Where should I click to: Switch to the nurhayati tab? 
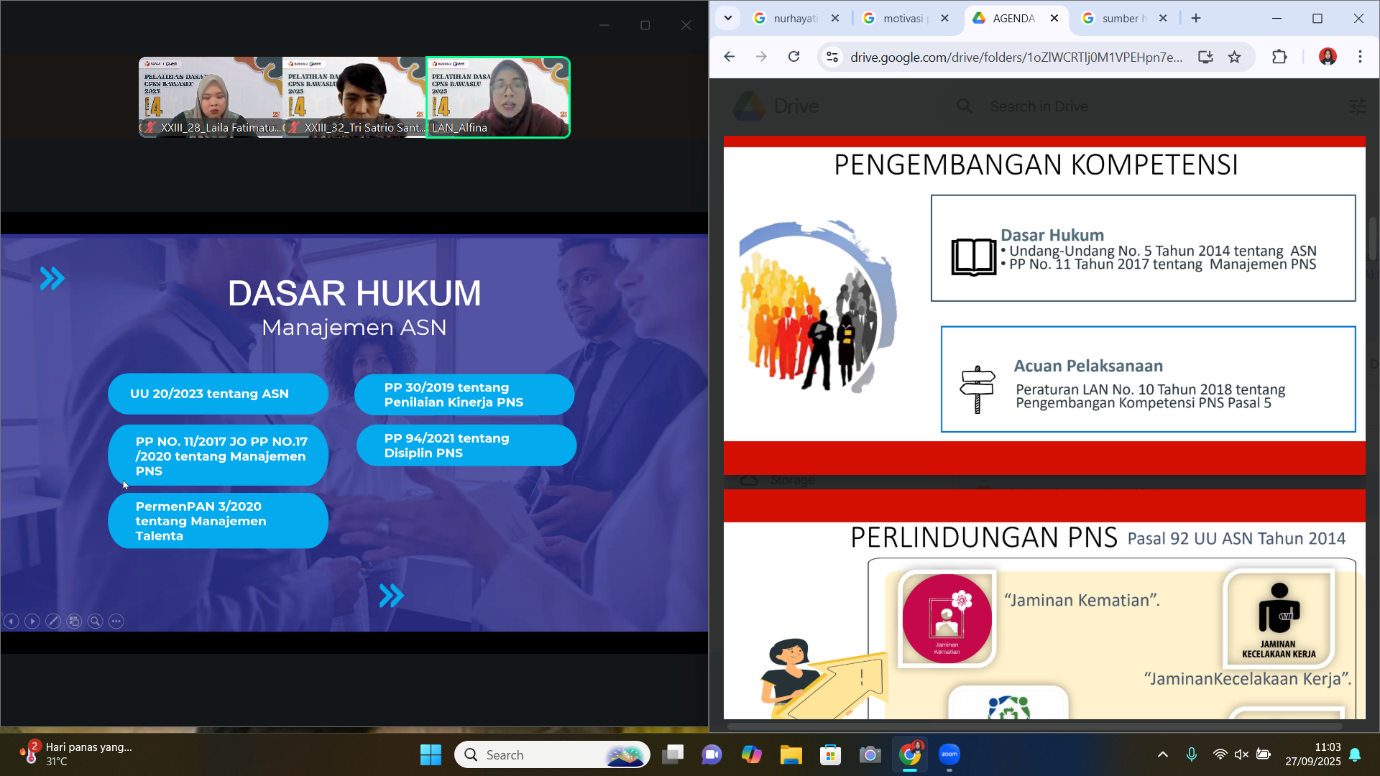click(795, 18)
